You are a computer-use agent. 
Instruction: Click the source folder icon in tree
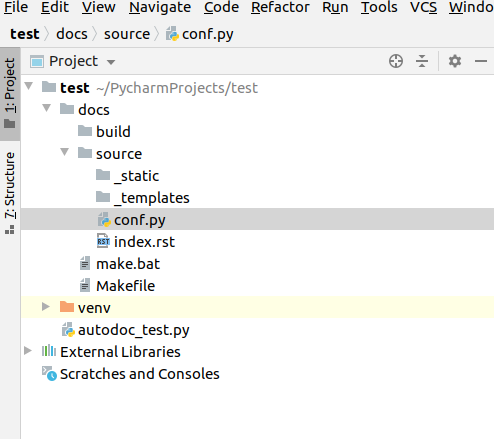tap(85, 153)
